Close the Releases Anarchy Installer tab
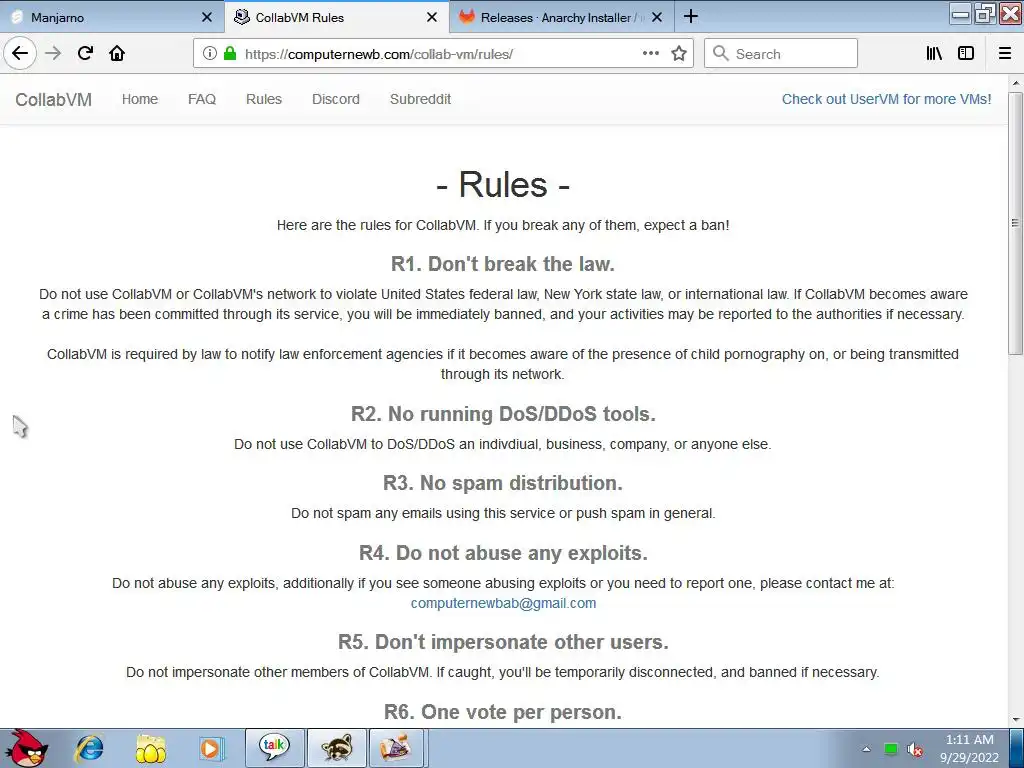The height and width of the screenshot is (768, 1024). point(657,18)
